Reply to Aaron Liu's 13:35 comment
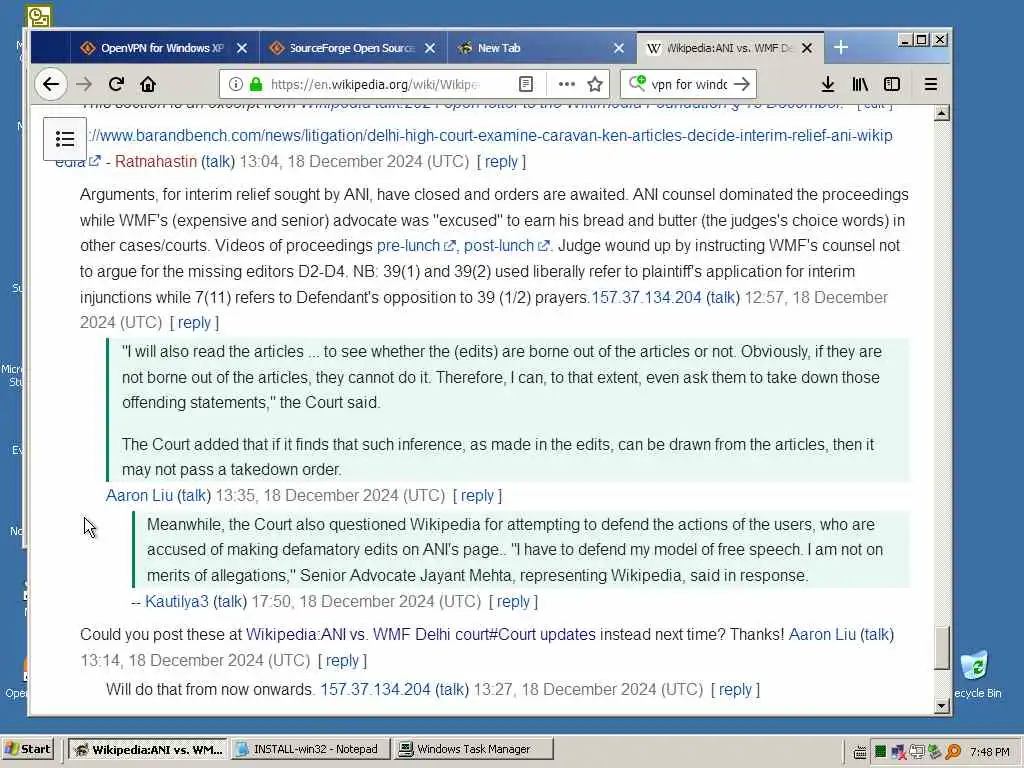 tap(477, 496)
